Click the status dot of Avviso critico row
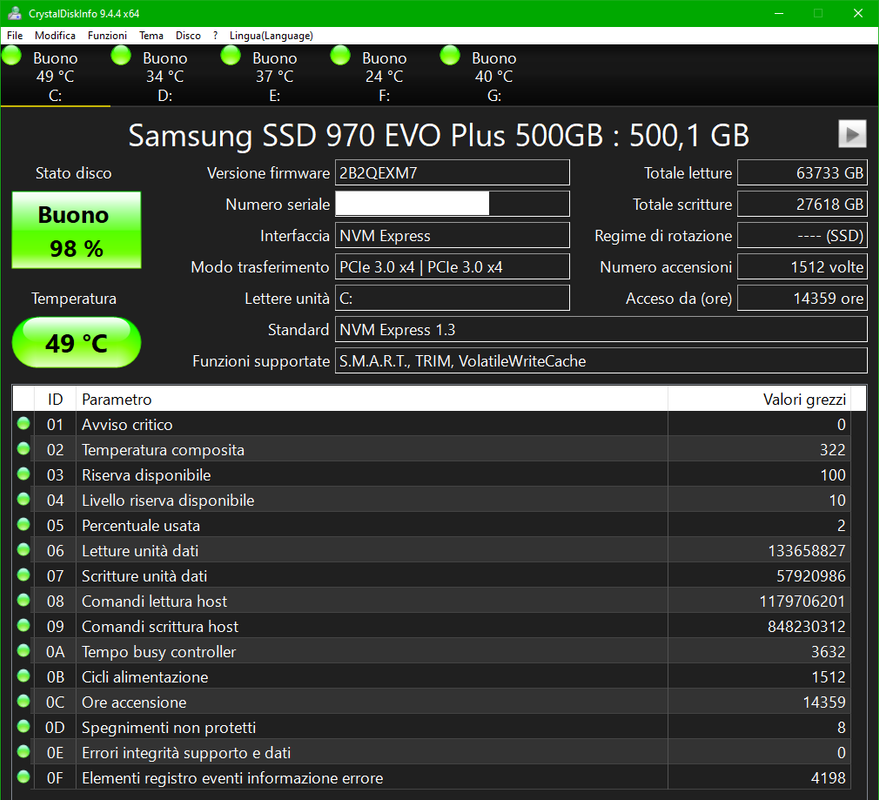 (x=24, y=423)
